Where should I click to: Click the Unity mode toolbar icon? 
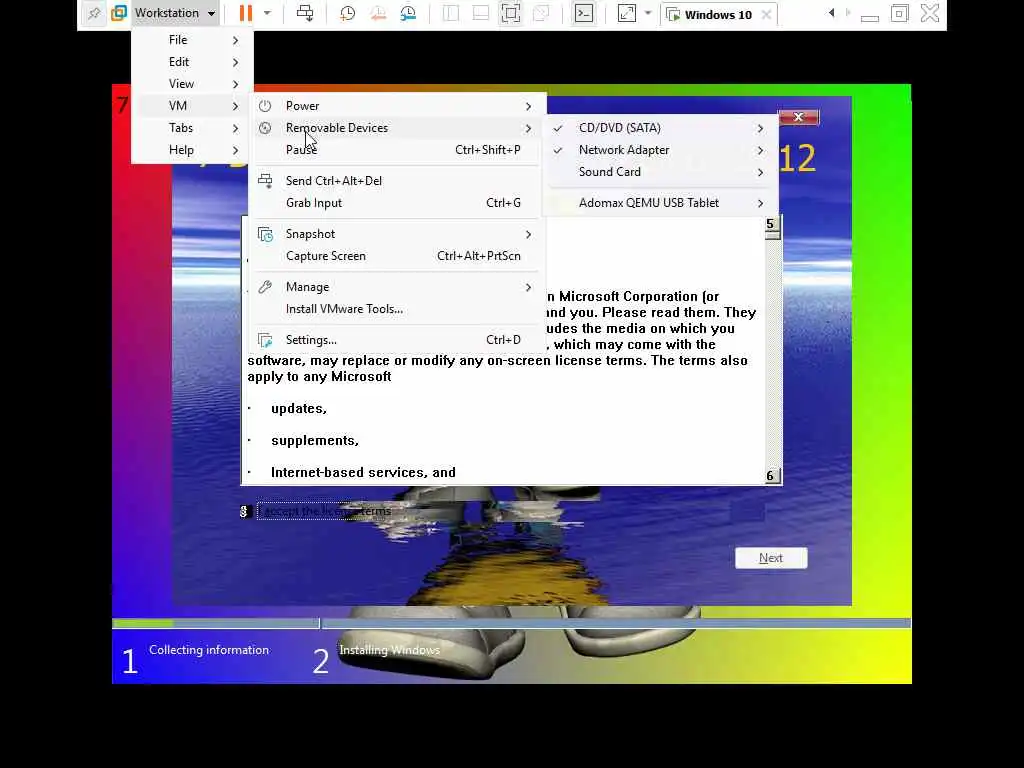pyautogui.click(x=541, y=13)
